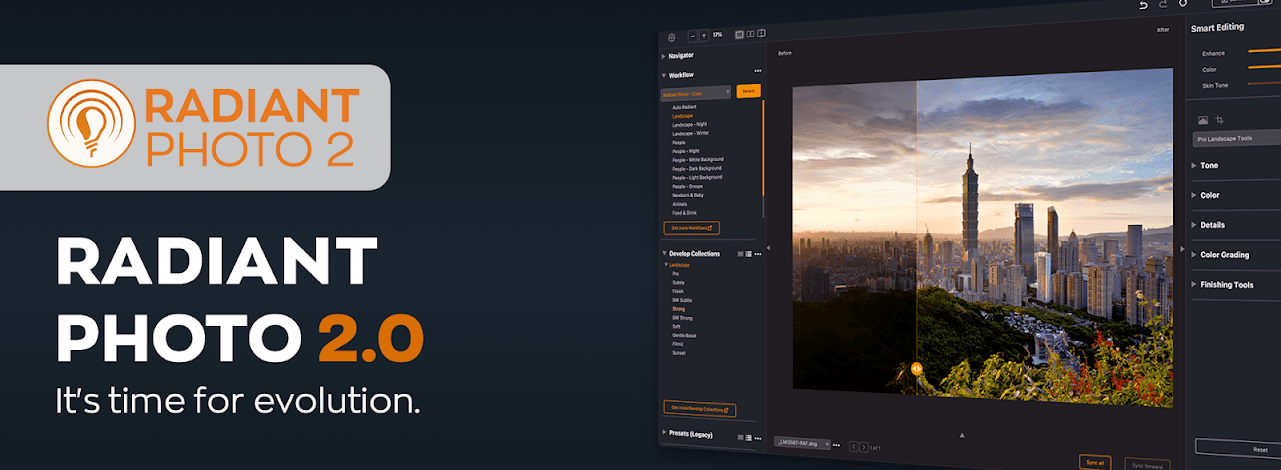Click the undo arrow icon

click(x=1145, y=5)
